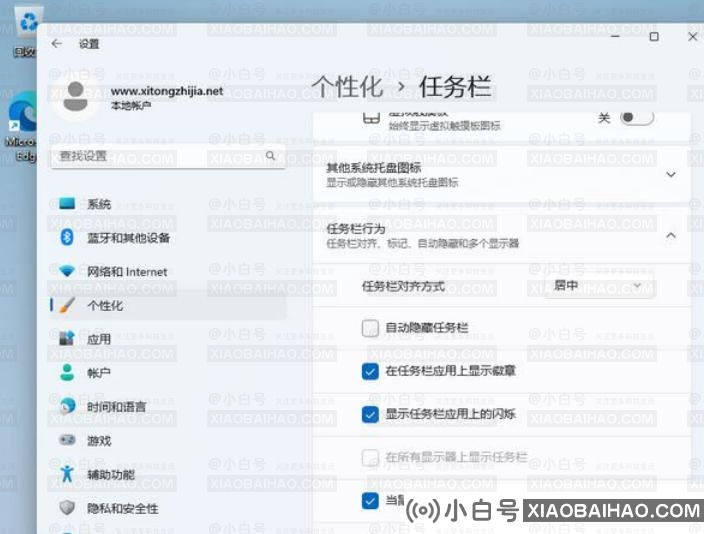The image size is (704, 534).
Task: Click the Bluetooth icon beside 蓝牙和其他设备
Action: 67,237
